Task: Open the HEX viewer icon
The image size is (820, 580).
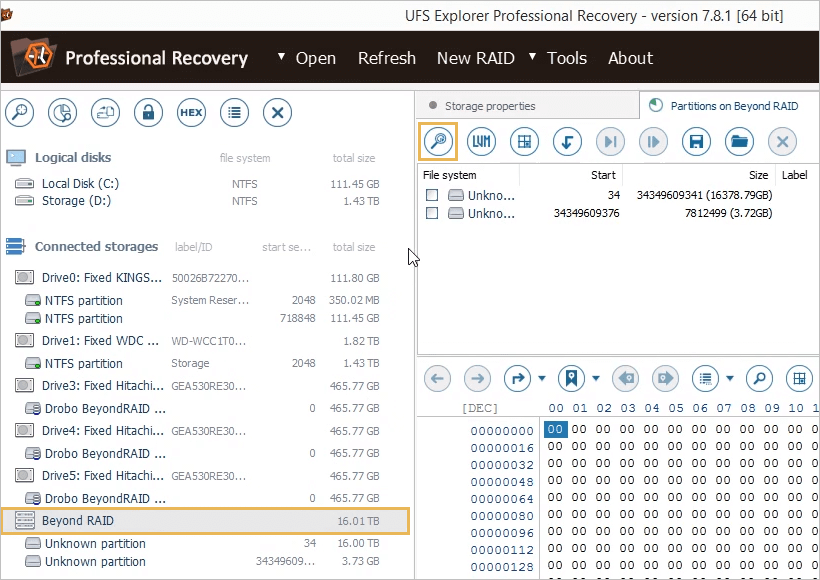Action: [191, 112]
